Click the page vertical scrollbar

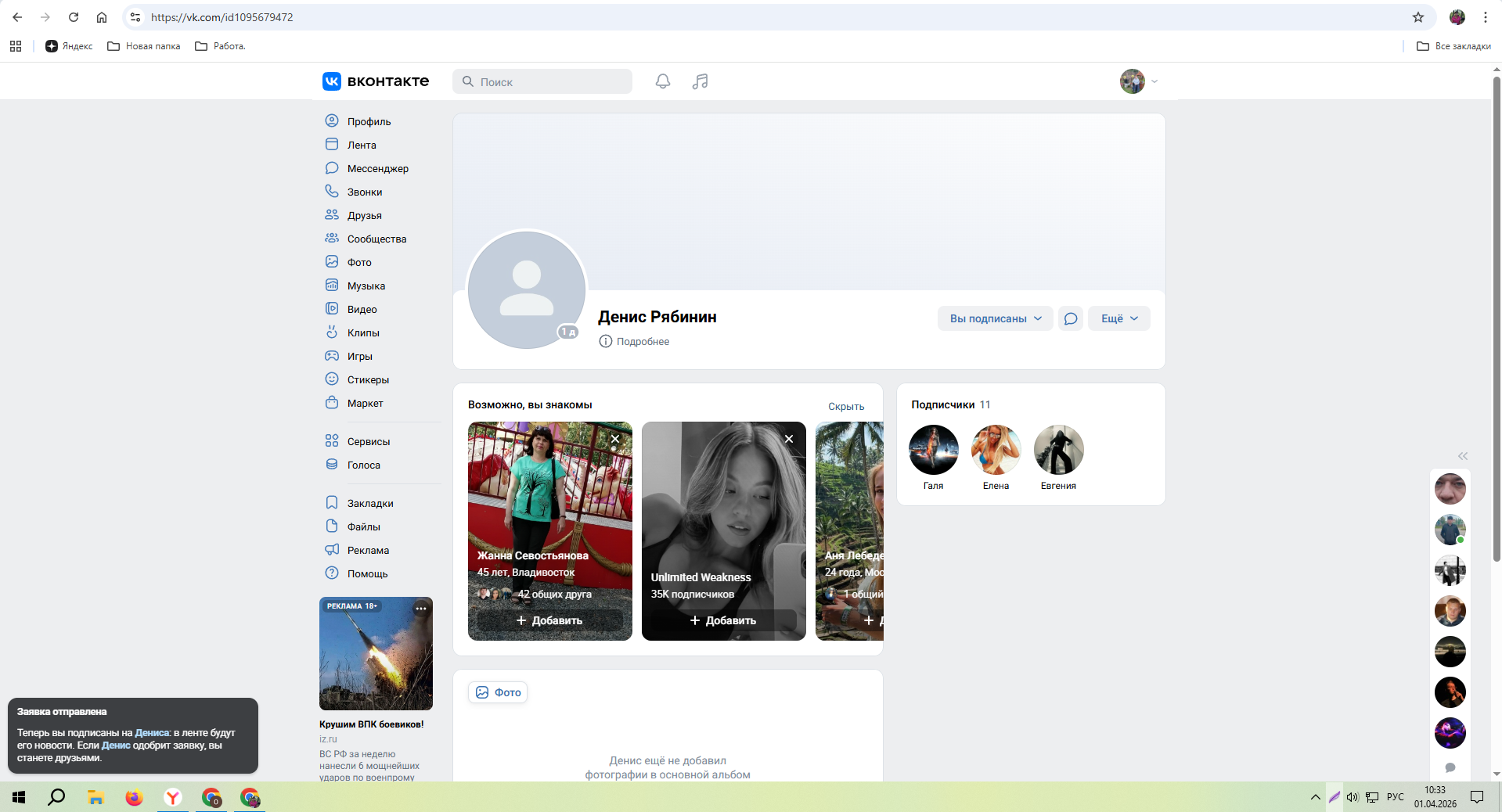coord(1497,313)
